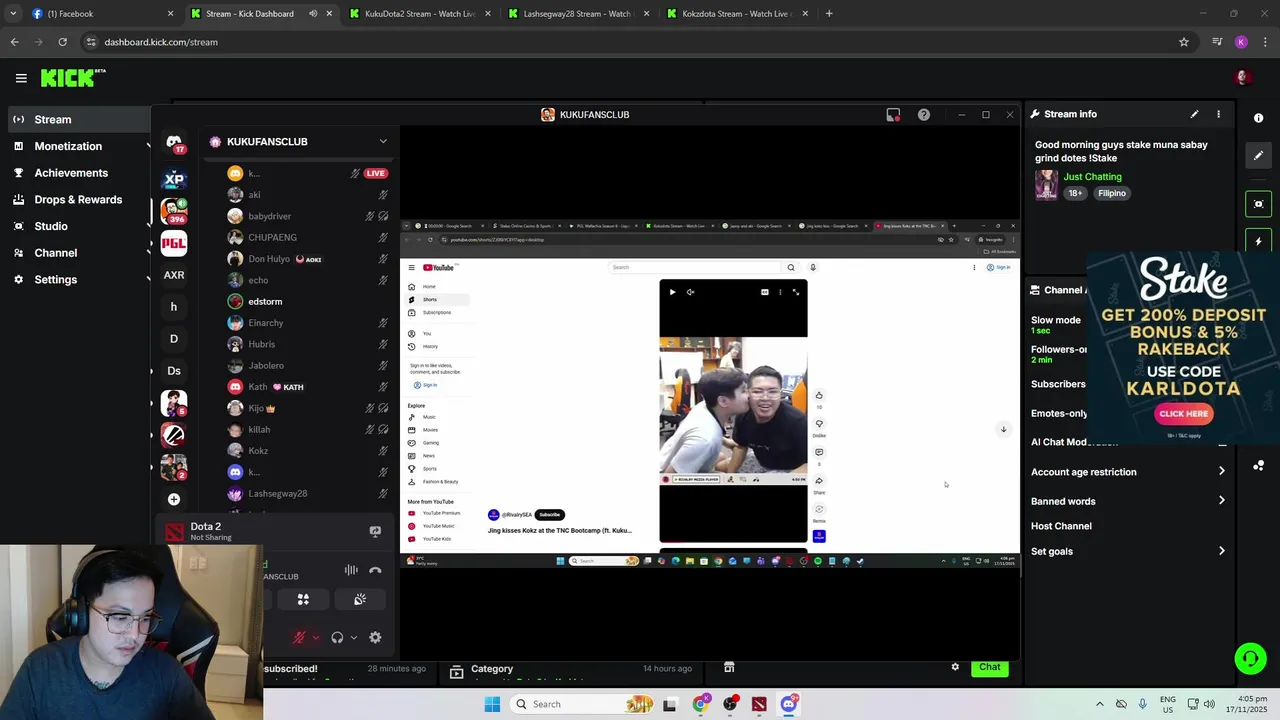1280x720 pixels.
Task: Open the Discord inbox icon
Action: pos(893,115)
